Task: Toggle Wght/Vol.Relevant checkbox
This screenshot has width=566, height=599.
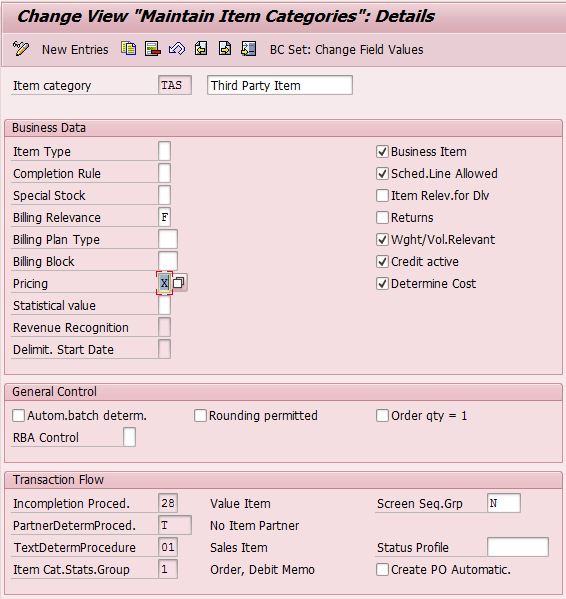Action: (382, 240)
